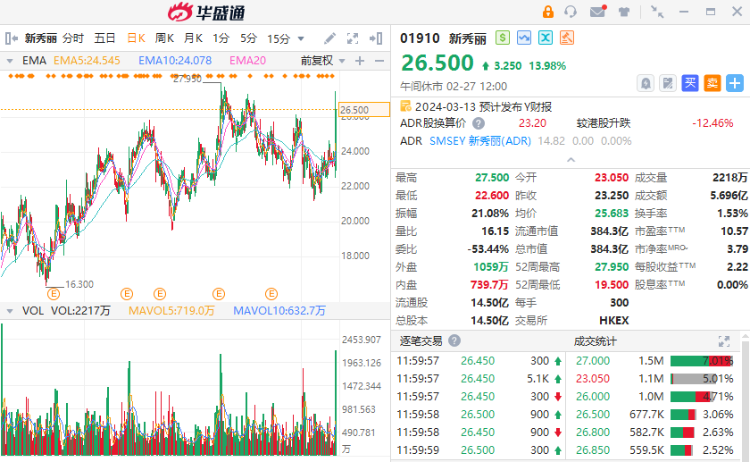The height and width of the screenshot is (462, 750).
Task: Contact customer service via headset icon
Action: [x=570, y=11]
